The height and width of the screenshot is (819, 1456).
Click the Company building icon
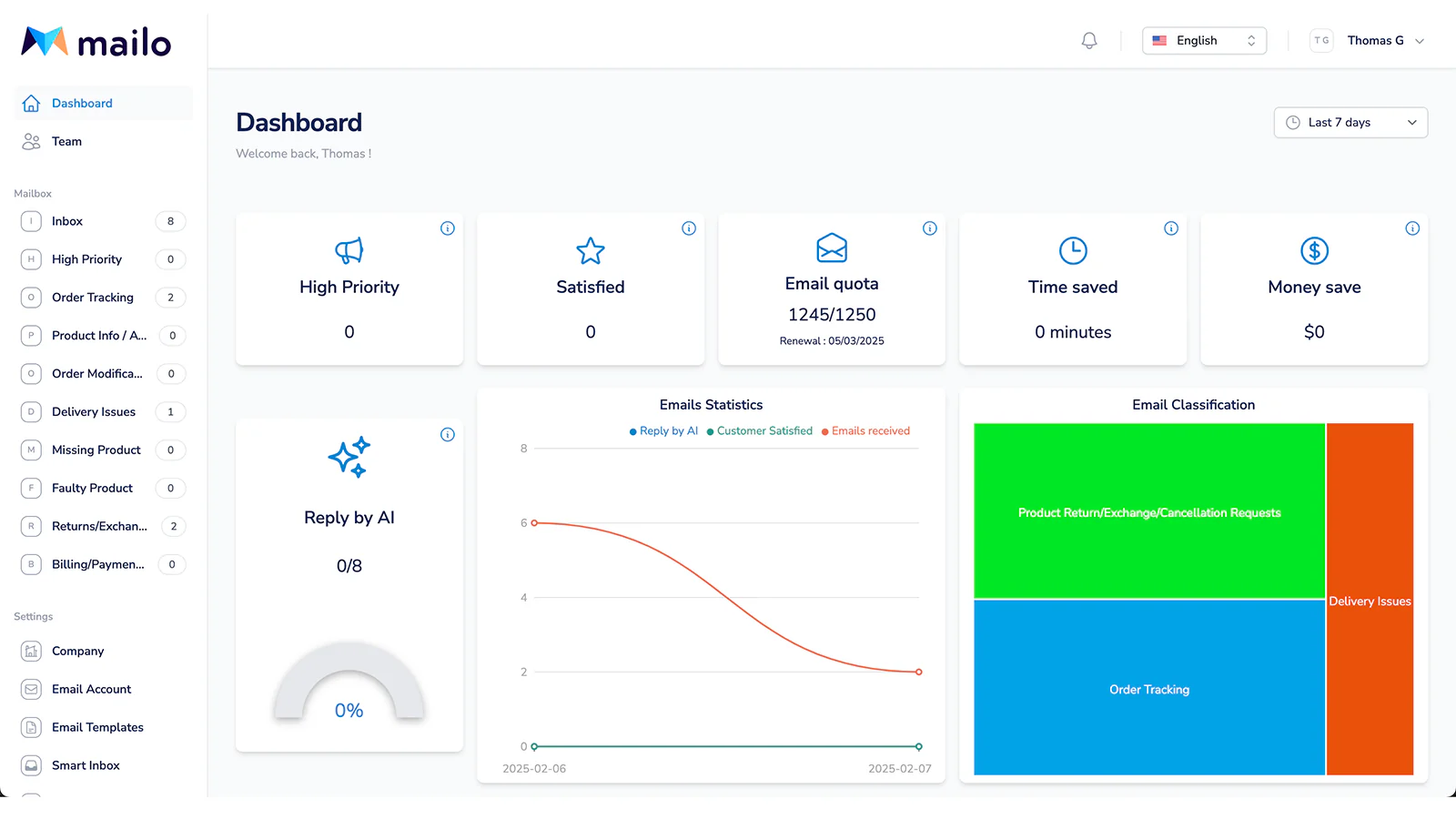point(31,652)
